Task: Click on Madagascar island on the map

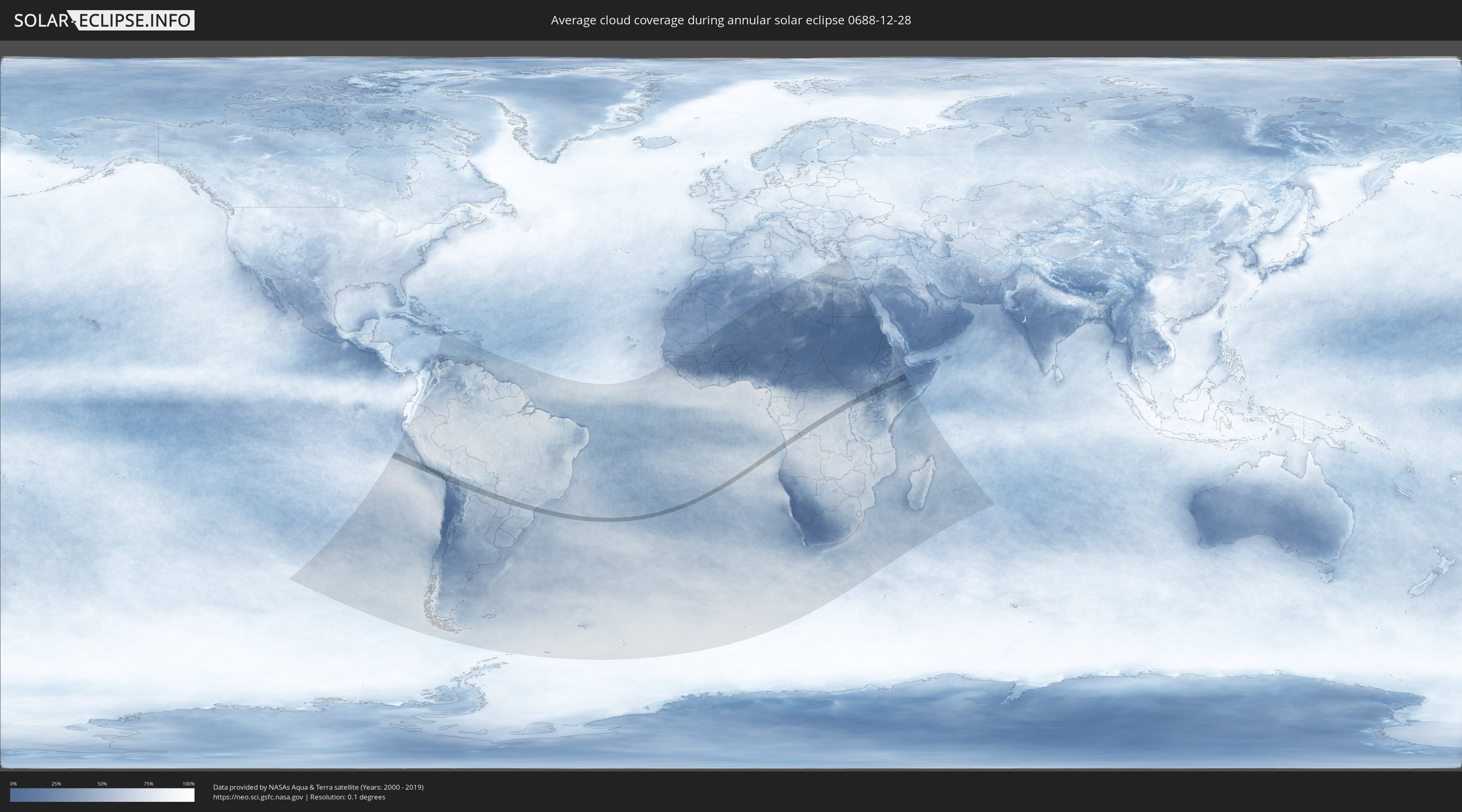Action: pyautogui.click(x=921, y=484)
